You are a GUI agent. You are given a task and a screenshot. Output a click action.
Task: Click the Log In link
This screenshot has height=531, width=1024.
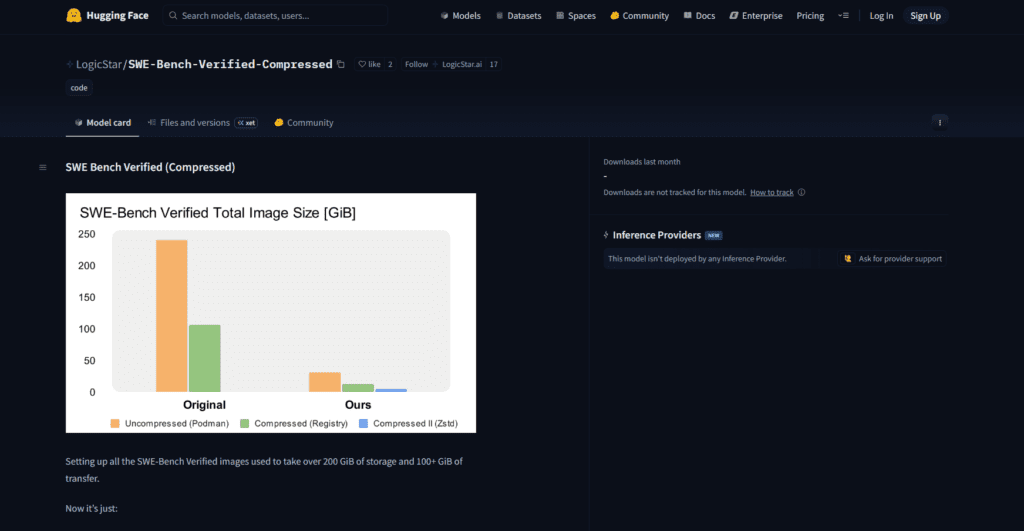click(x=881, y=16)
